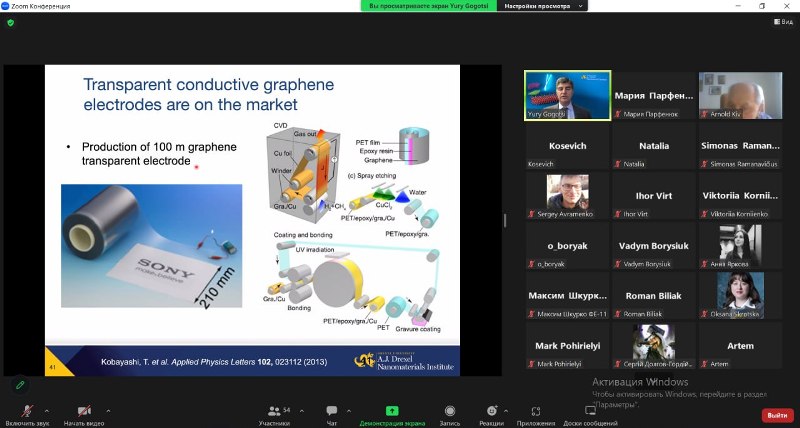800x428 pixels.
Task: Click the A.J. Drexel Nanomaterials Institute logo
Action: [x=404, y=361]
